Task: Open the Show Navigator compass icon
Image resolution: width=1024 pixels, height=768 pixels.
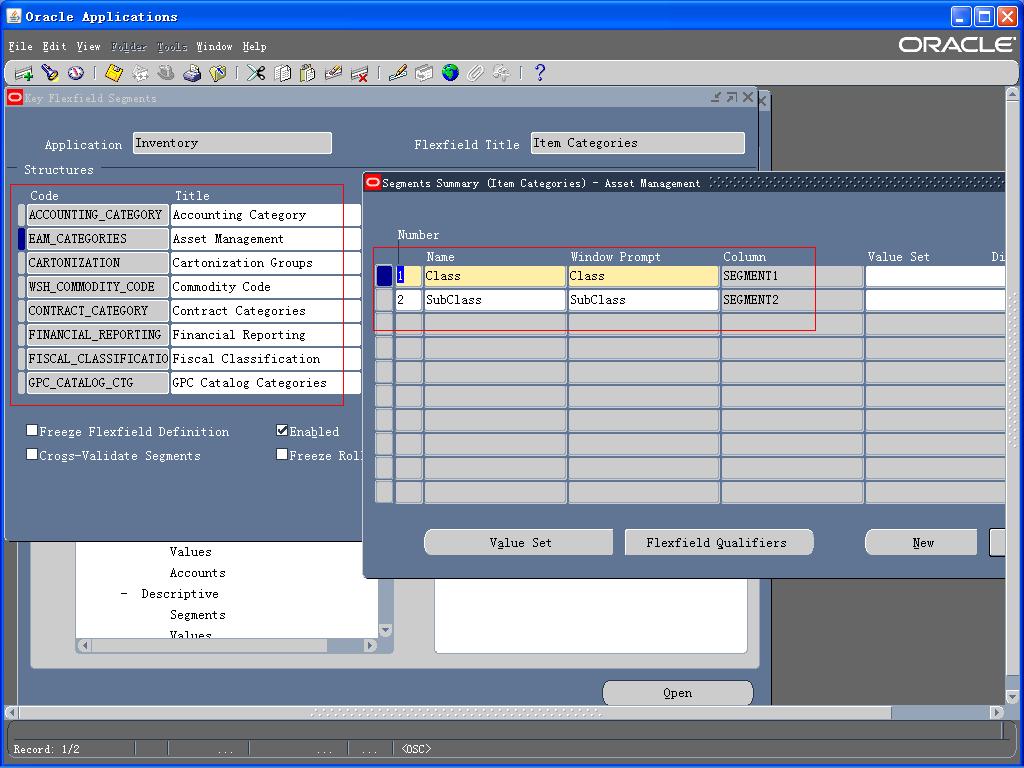Action: click(x=76, y=73)
